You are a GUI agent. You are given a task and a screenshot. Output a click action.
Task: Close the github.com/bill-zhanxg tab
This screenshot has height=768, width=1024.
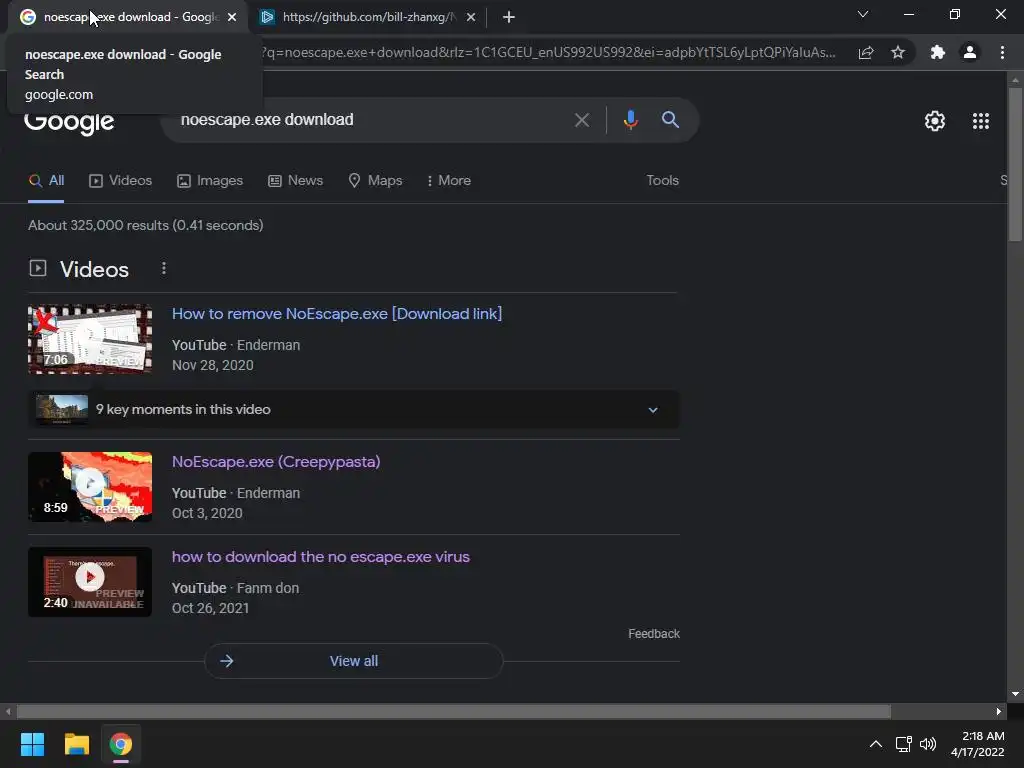[x=471, y=17]
